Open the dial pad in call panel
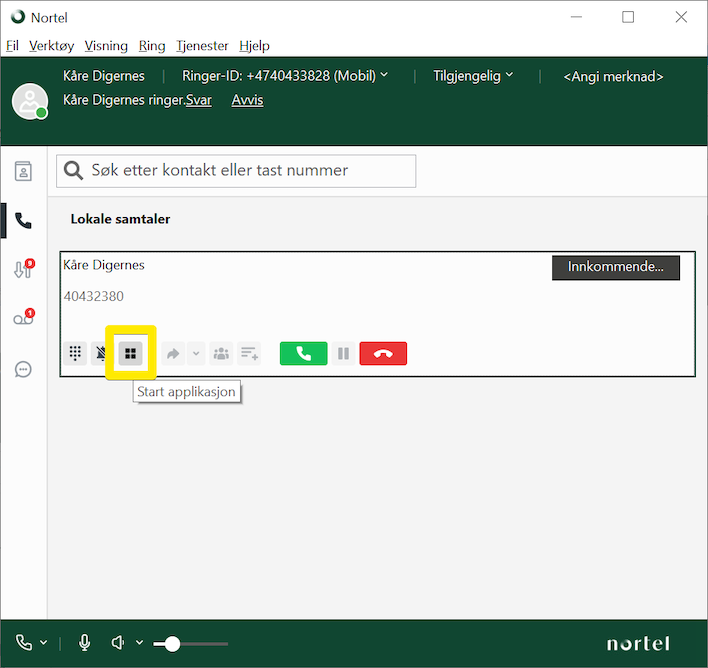Image resolution: width=708 pixels, height=668 pixels. (x=74, y=353)
